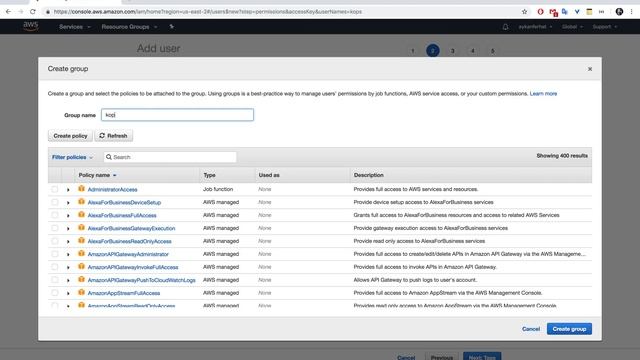Expand the AmazonAppStreamFullAccess row arrow
Viewport: 640px width, 360px height.
pyautogui.click(x=68, y=293)
